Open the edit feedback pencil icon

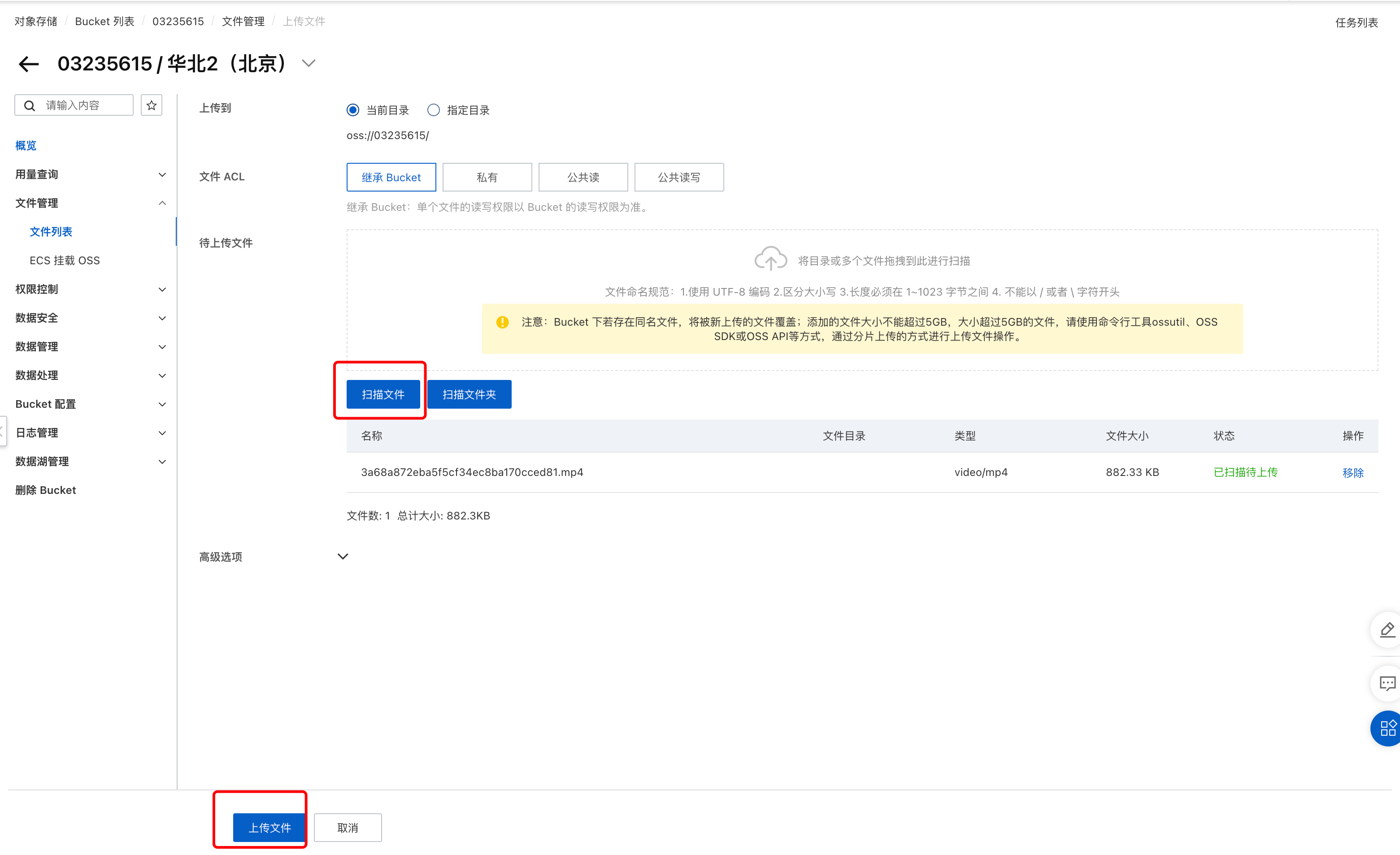(x=1387, y=629)
